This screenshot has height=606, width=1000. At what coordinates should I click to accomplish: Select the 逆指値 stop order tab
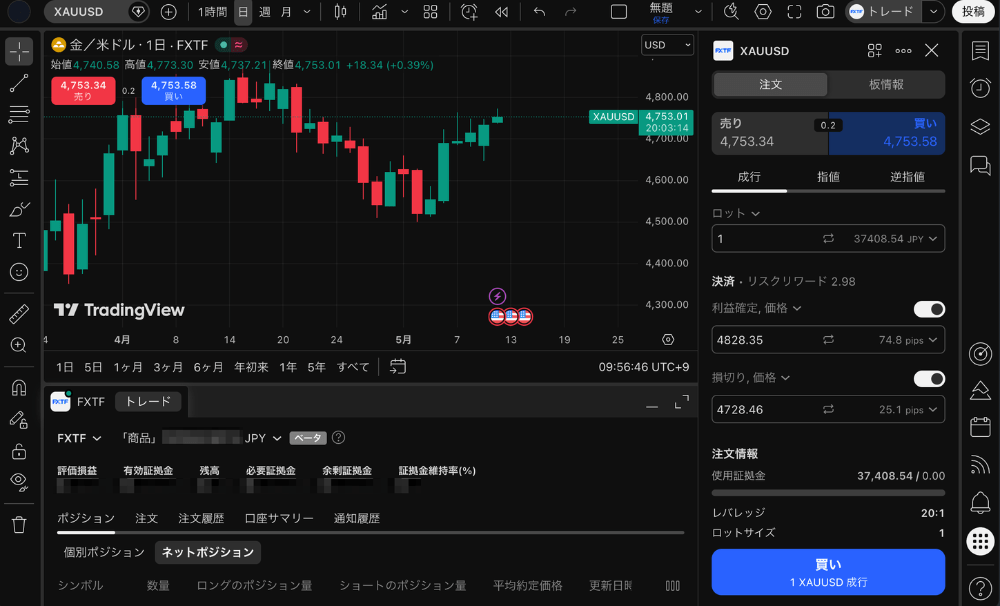906,177
